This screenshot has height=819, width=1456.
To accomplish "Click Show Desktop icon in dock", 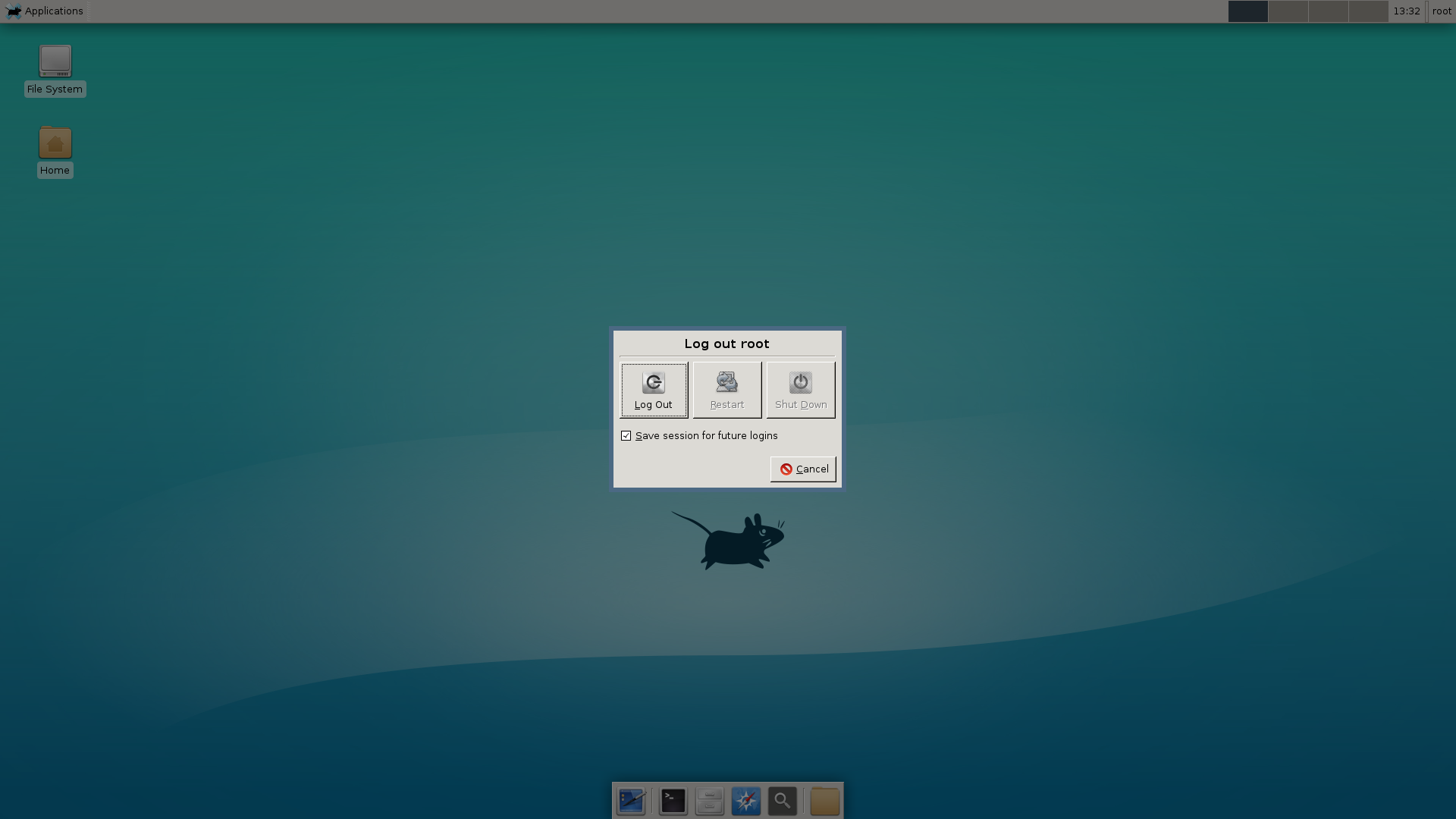I will coord(631,801).
